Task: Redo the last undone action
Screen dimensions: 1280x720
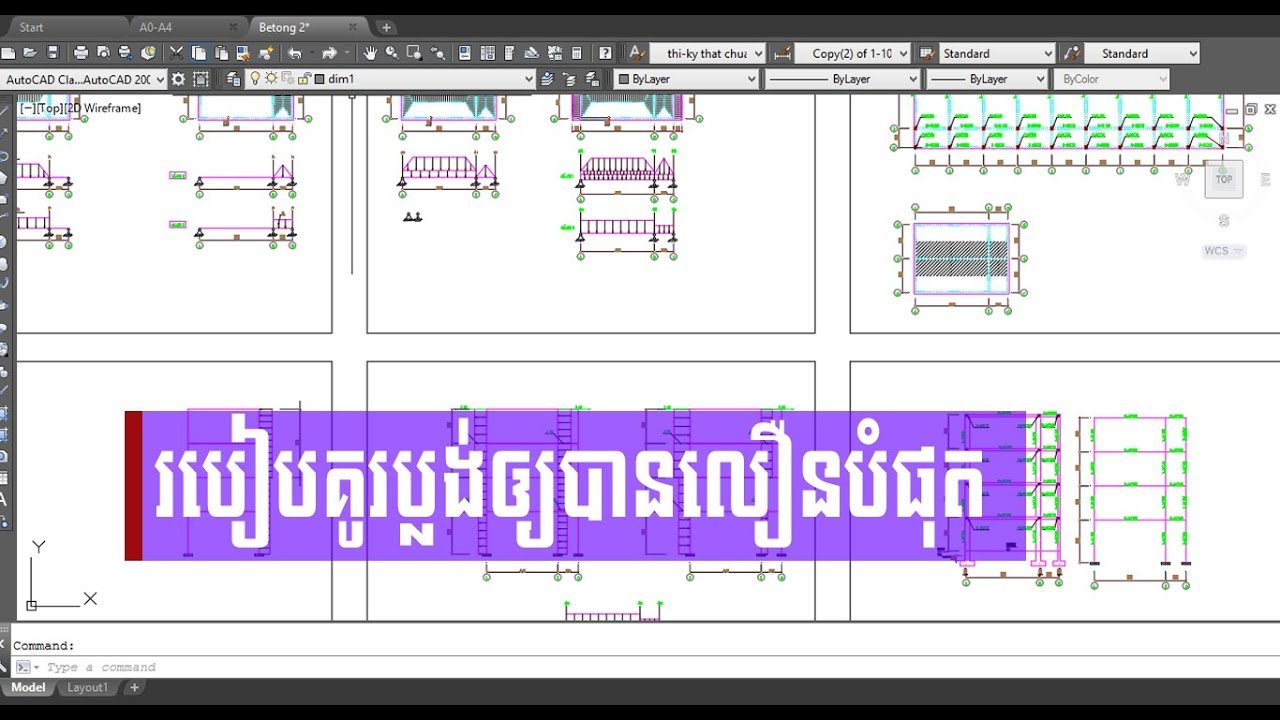Action: [329, 53]
